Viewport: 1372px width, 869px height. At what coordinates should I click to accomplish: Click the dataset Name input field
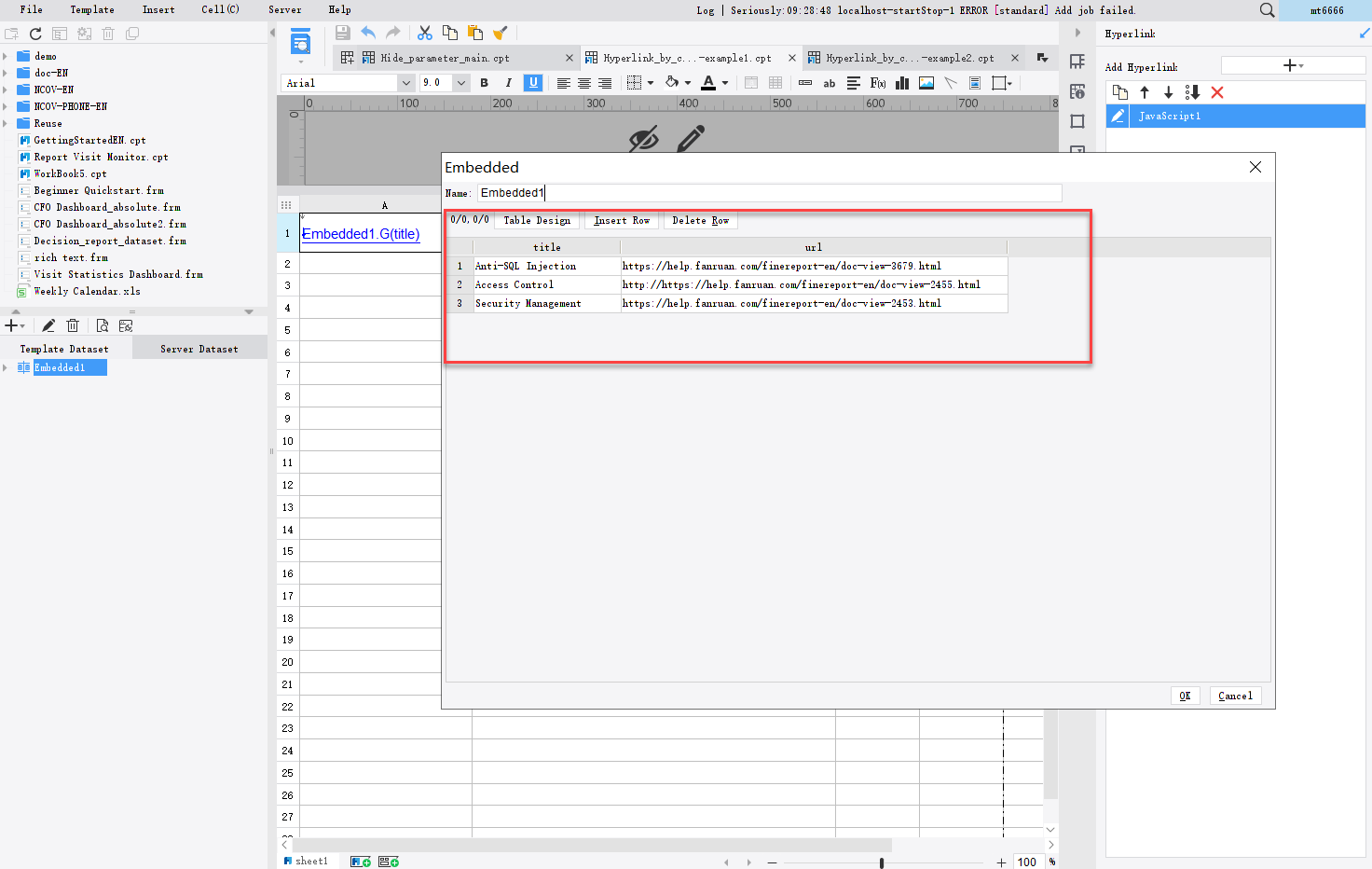(769, 193)
